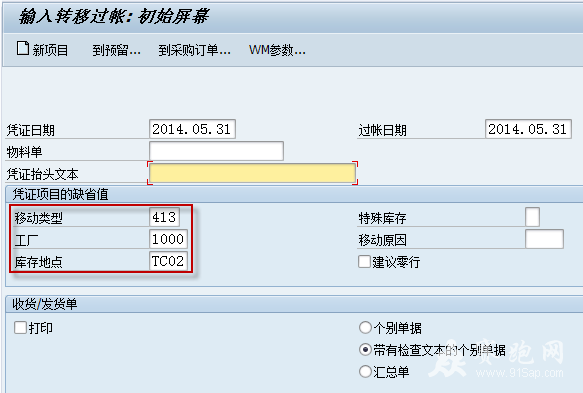Viewport: 583px width, 393px height.
Task: Click the 物料单 input field
Action: [x=216, y=151]
